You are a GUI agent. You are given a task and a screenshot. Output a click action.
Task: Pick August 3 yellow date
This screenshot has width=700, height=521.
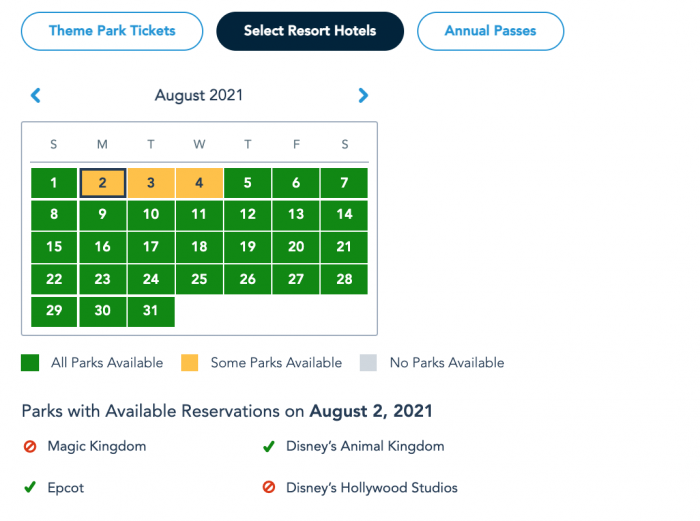point(151,183)
